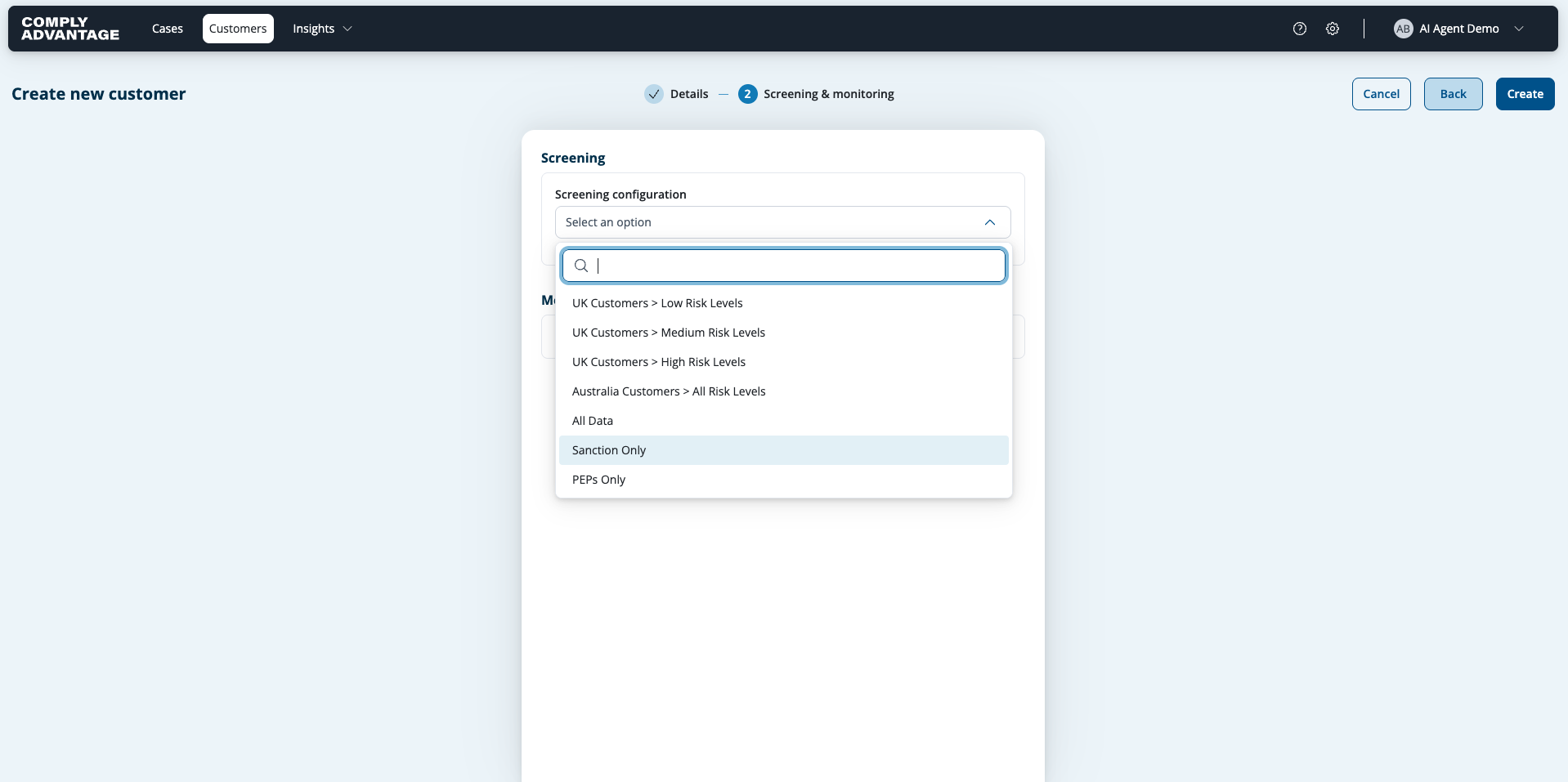Select UK Customers > Low Risk Levels

(x=783, y=303)
